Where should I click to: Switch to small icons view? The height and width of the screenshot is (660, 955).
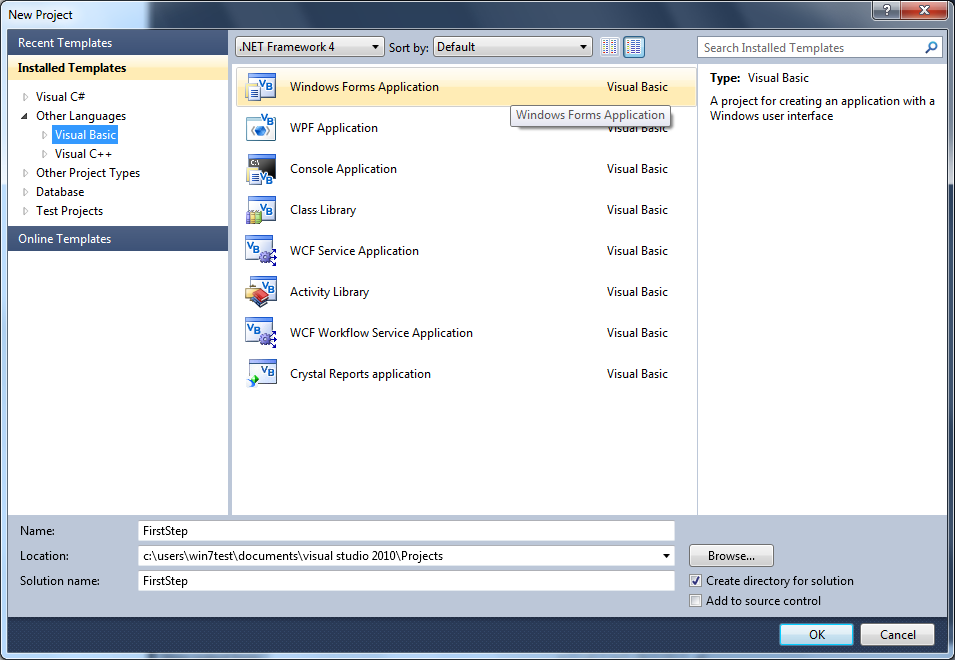point(610,47)
